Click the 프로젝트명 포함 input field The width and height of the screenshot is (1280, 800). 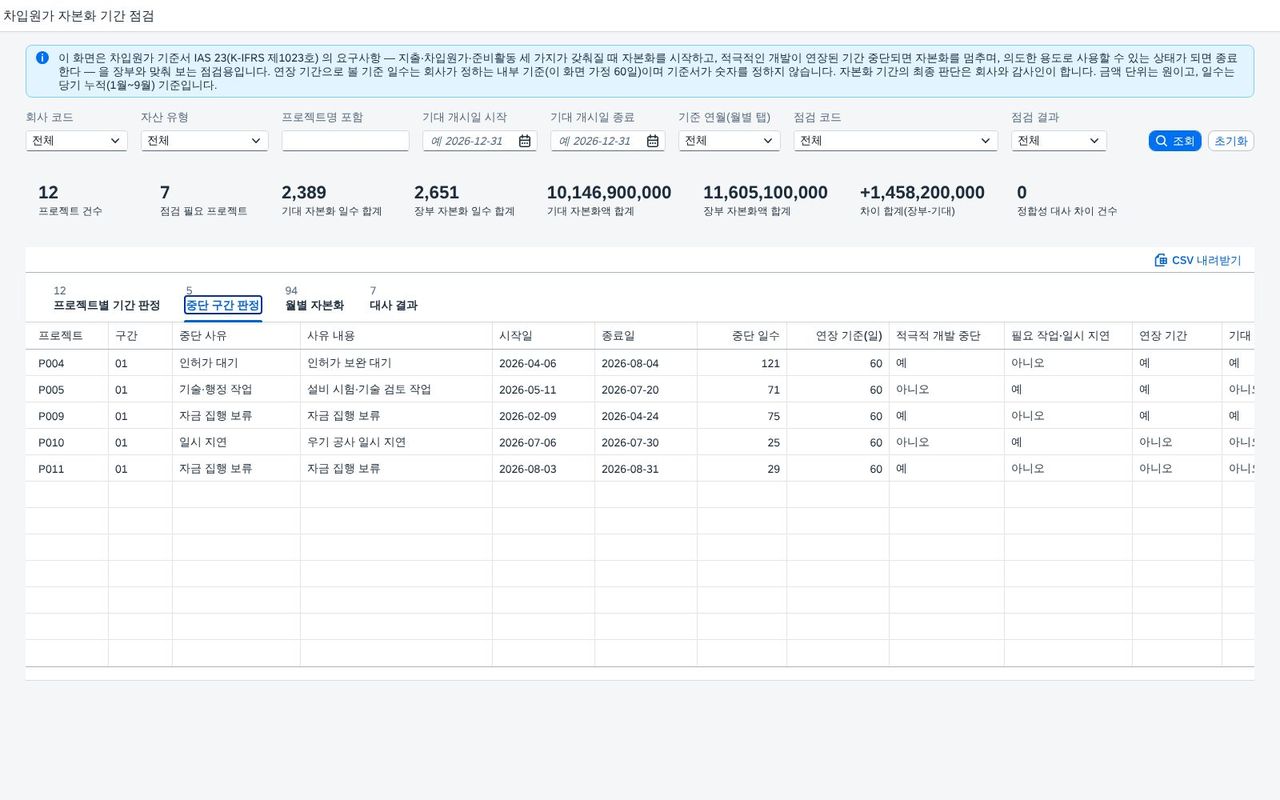tap(346, 141)
